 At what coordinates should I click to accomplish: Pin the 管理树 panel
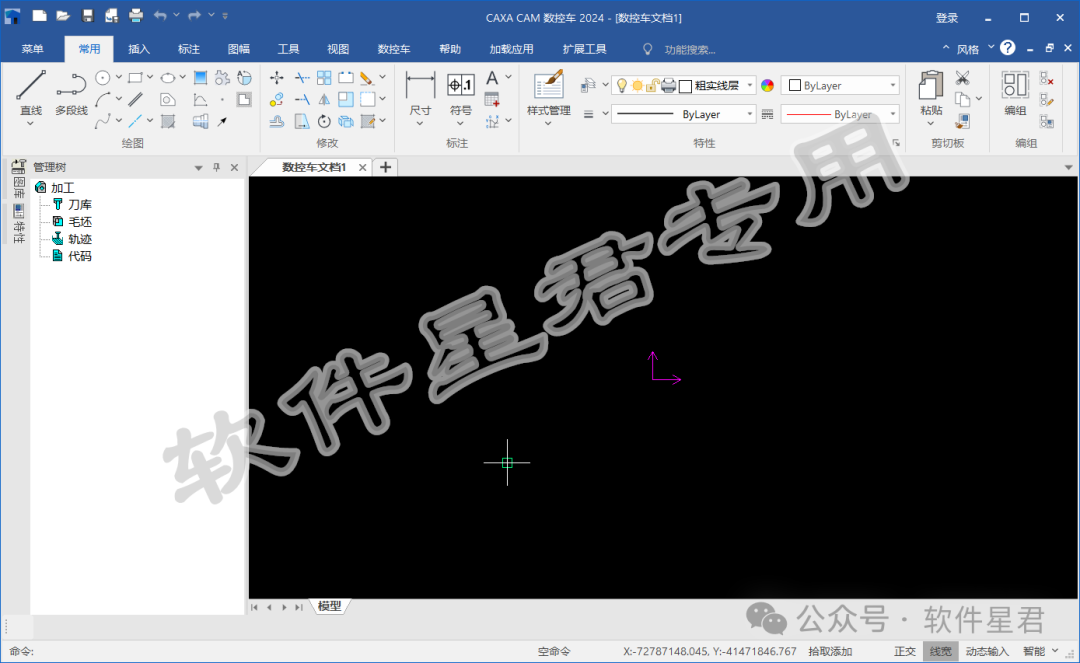(x=216, y=167)
